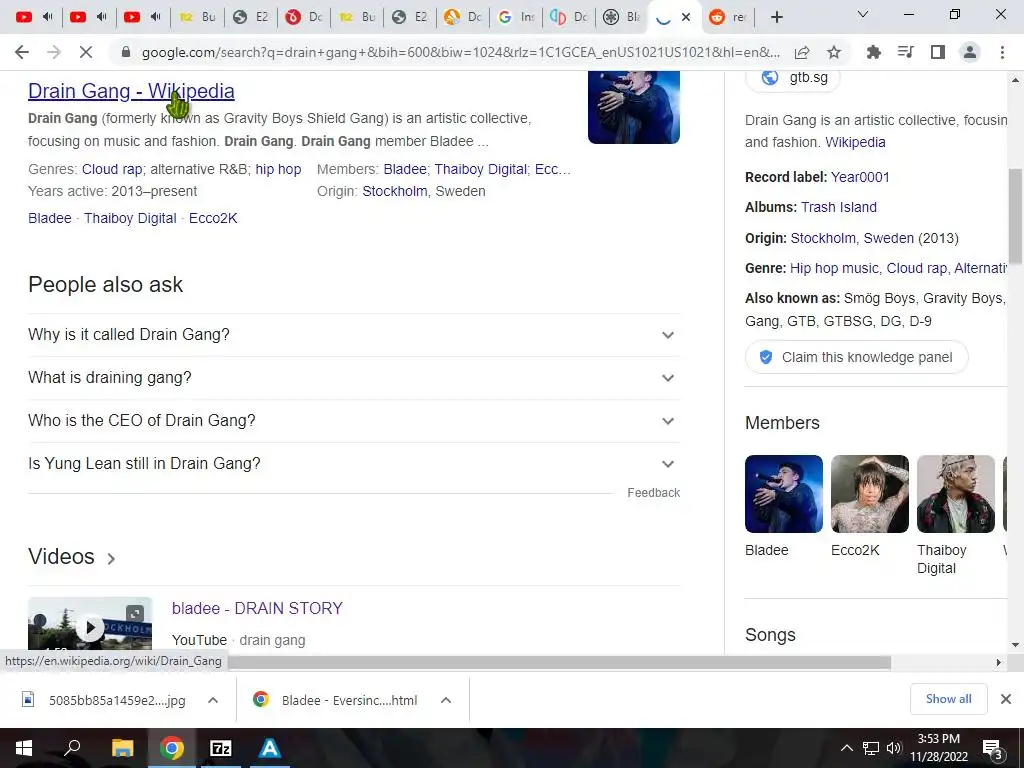
Task: Open the notification center icon
Action: click(993, 749)
